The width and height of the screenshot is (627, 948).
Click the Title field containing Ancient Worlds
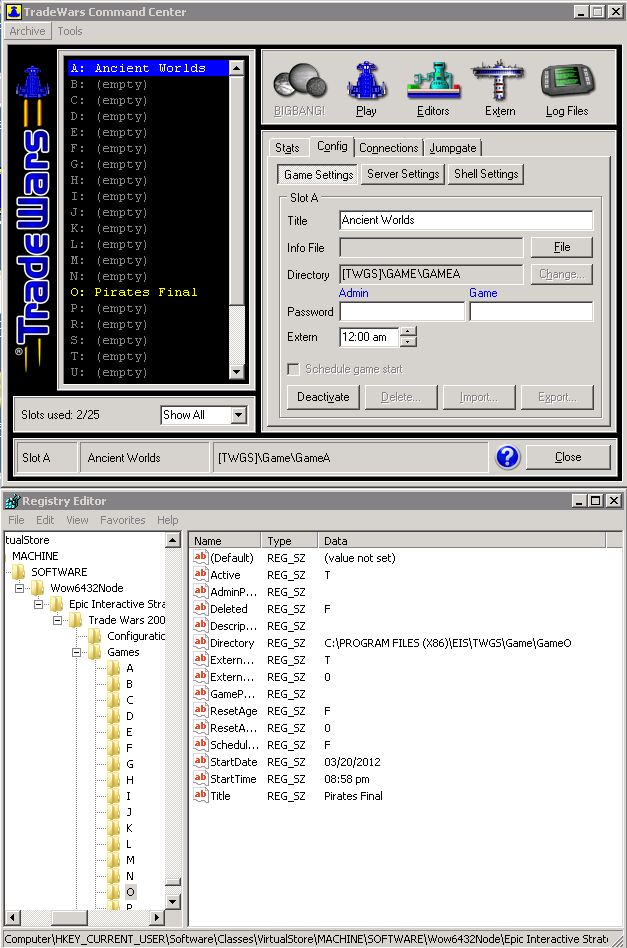coord(466,220)
